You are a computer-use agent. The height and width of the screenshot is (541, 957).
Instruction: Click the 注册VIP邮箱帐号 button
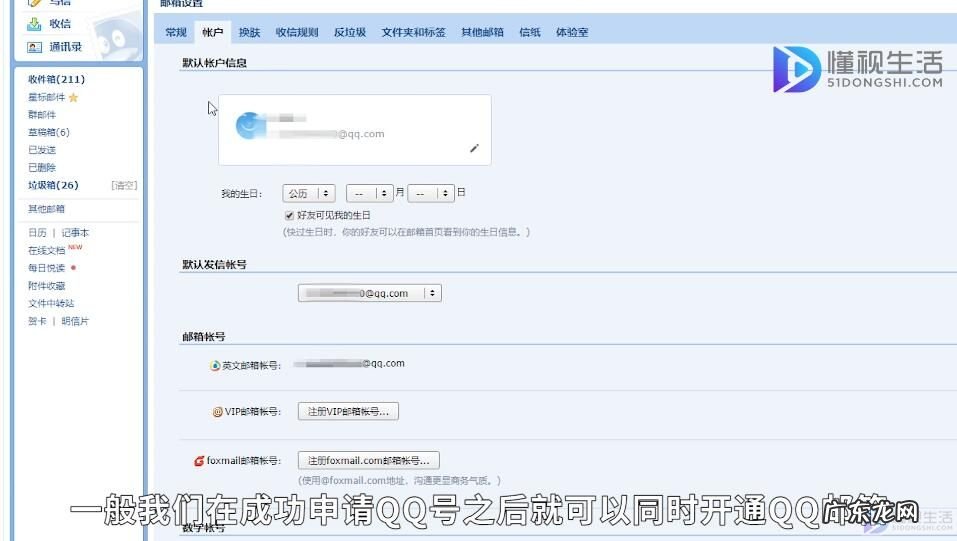tap(348, 412)
